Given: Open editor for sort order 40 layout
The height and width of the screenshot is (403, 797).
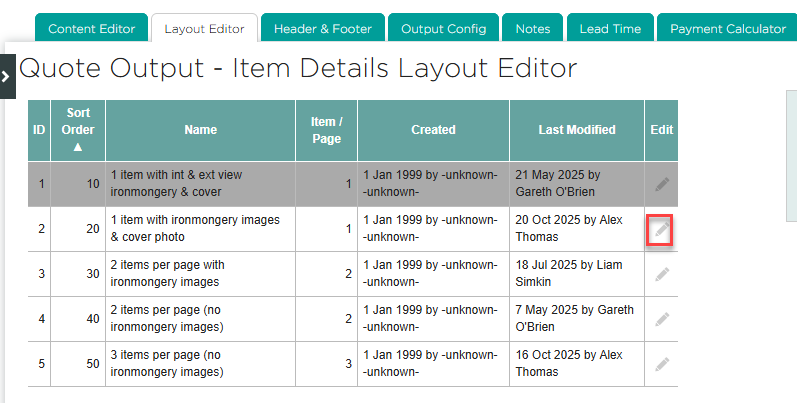Looking at the screenshot, I should (x=661, y=320).
